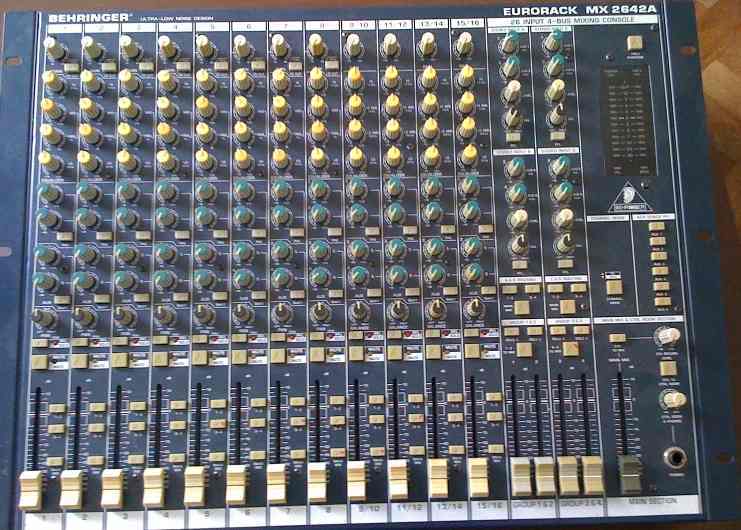741x530 pixels.
Task: Tap the BEHRINGER brand name at top left
Action: [88, 18]
